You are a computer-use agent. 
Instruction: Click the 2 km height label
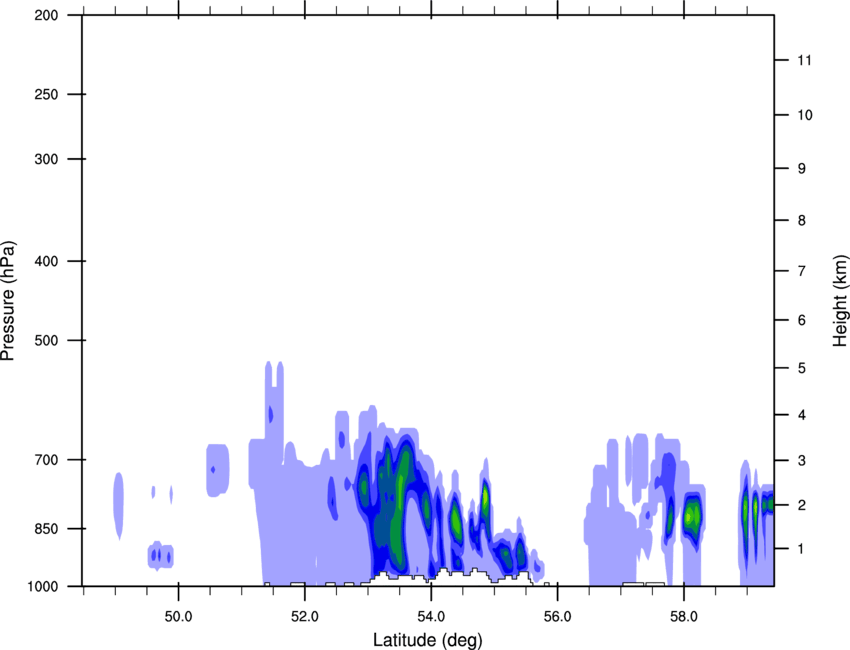coord(802,505)
